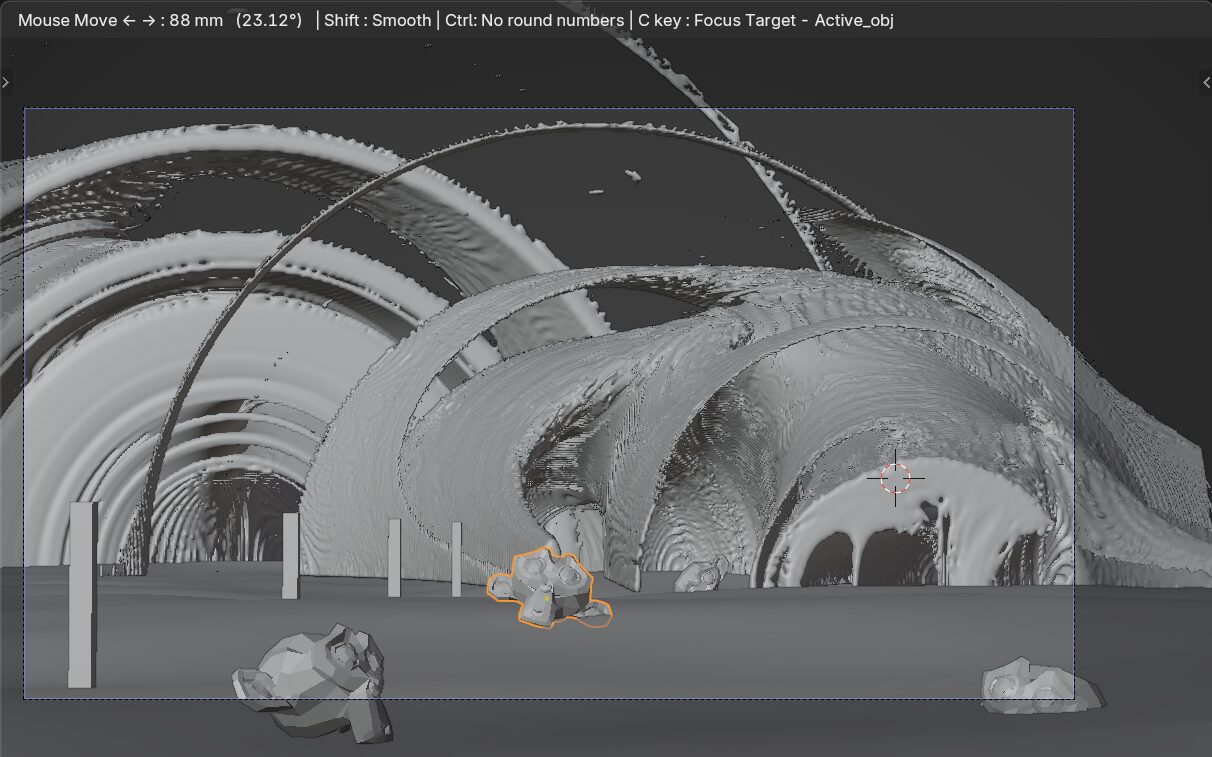This screenshot has height=757, width=1212.
Task: Expand the left toolbar edge arrow
Action: click(x=5, y=83)
